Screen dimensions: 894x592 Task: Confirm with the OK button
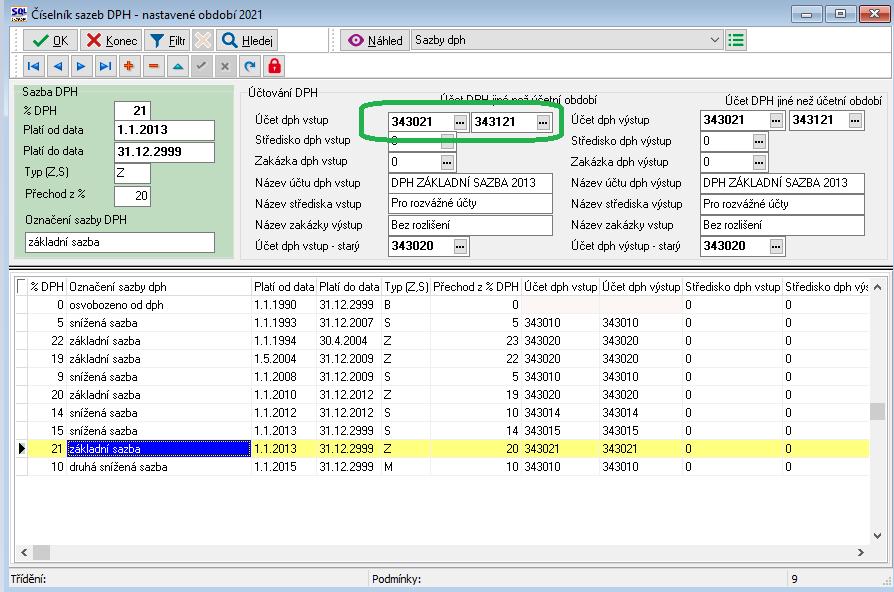pyautogui.click(x=50, y=40)
